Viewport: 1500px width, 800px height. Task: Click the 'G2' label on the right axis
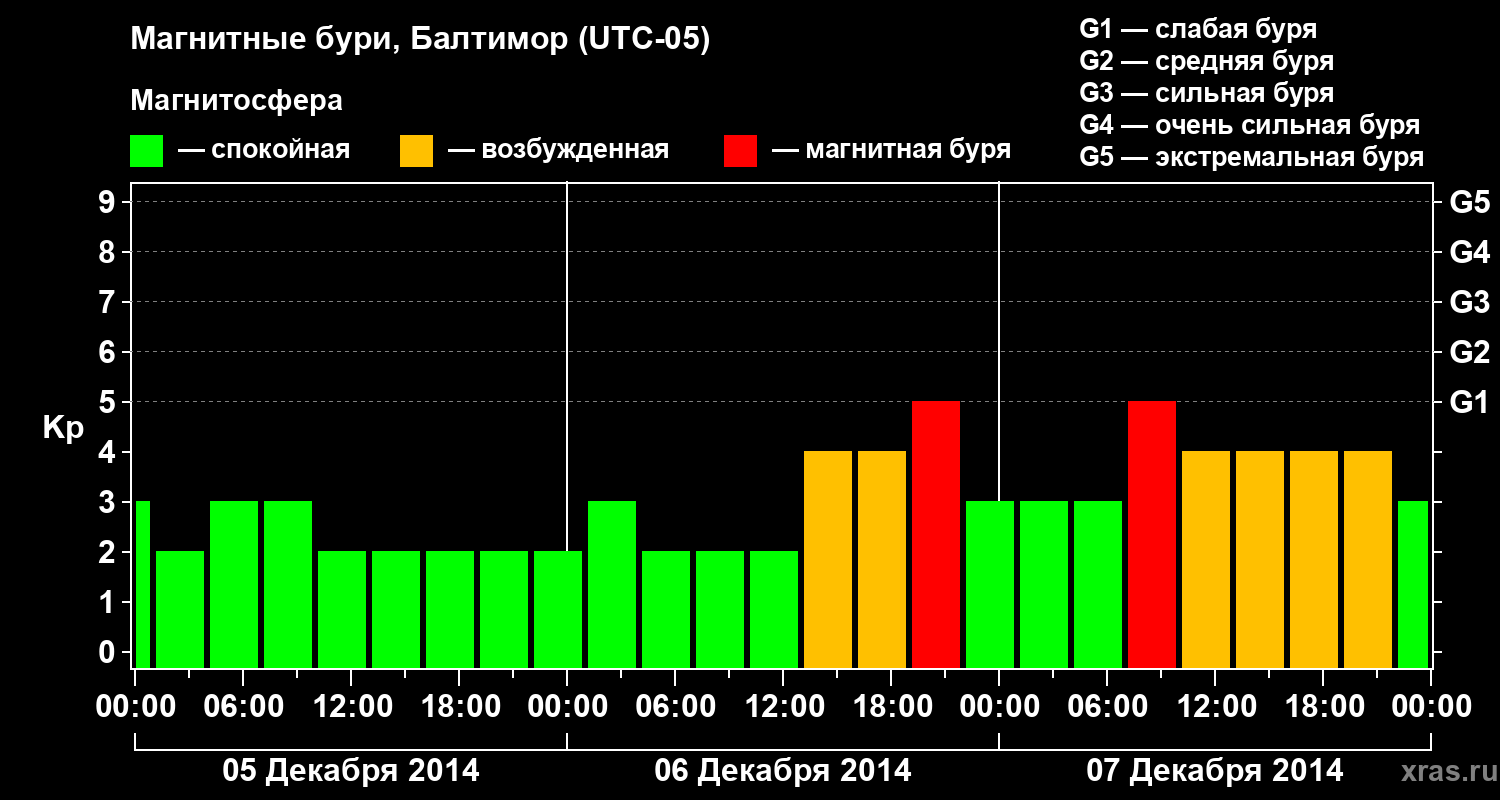click(x=1470, y=352)
